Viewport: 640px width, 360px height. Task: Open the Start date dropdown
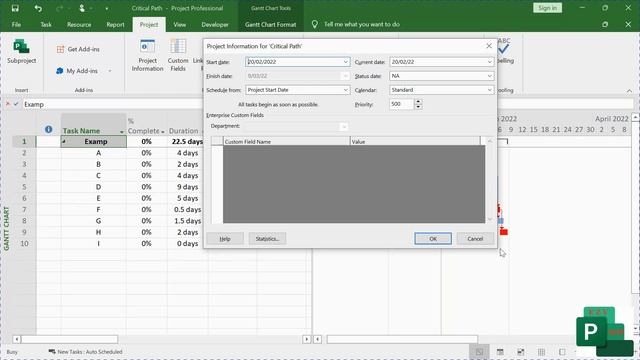(x=345, y=62)
